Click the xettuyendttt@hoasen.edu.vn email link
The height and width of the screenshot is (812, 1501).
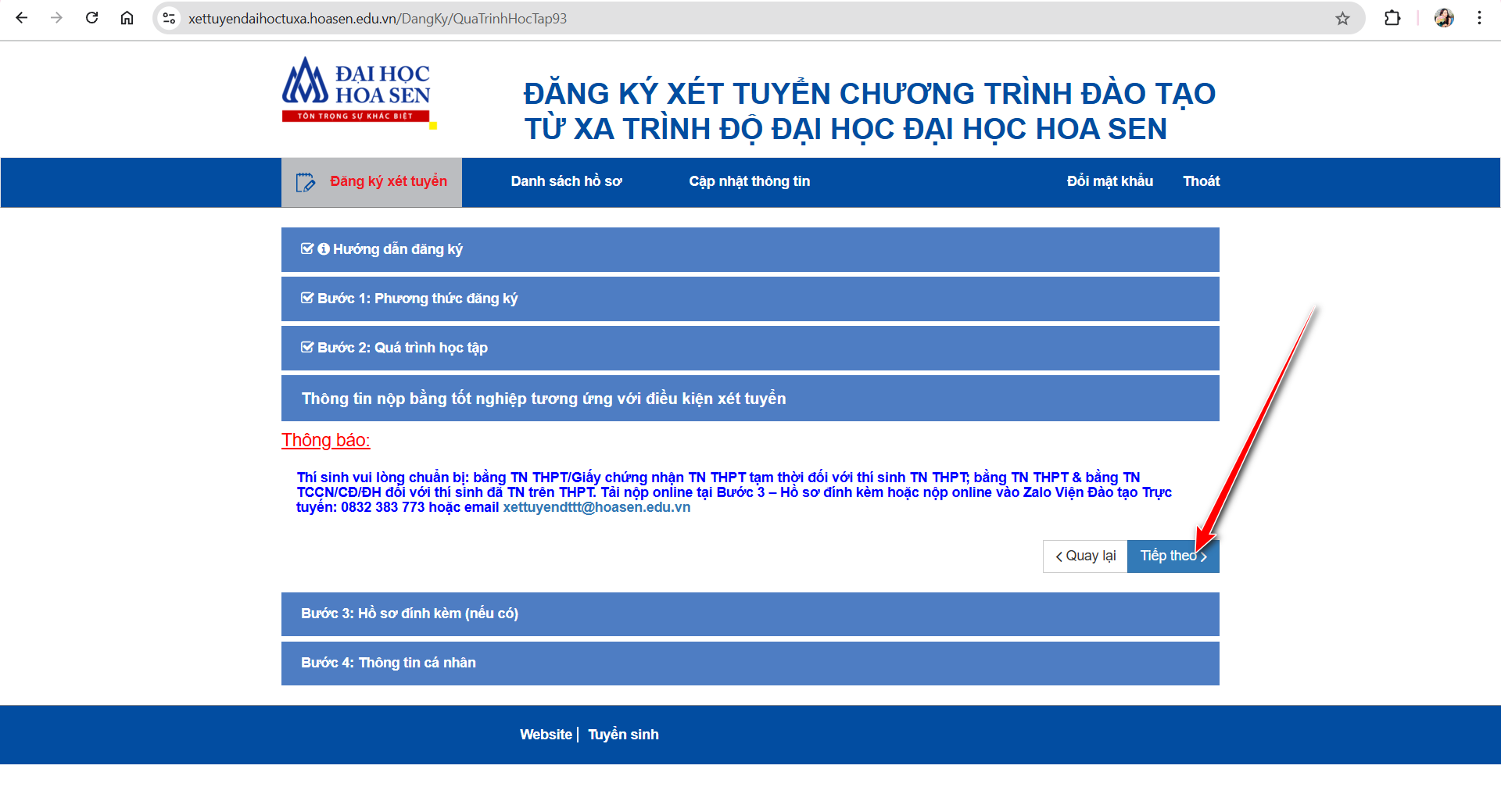point(596,507)
